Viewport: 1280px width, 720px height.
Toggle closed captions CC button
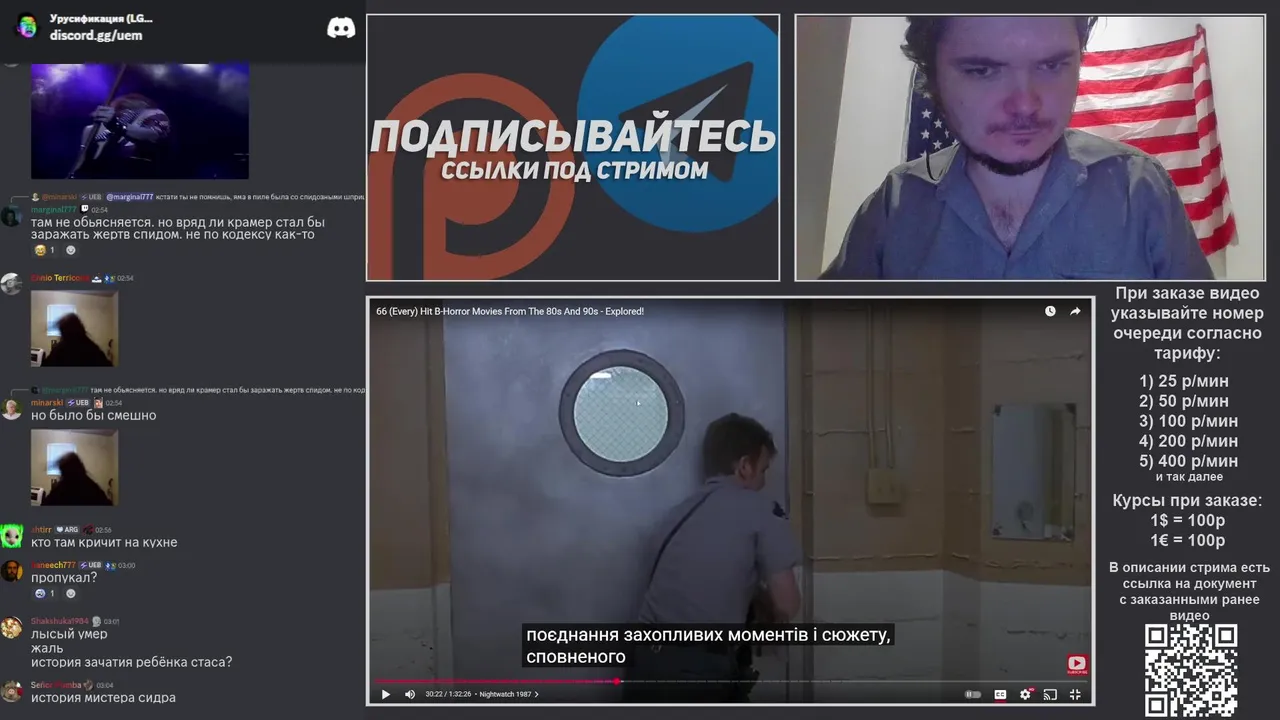1000,694
